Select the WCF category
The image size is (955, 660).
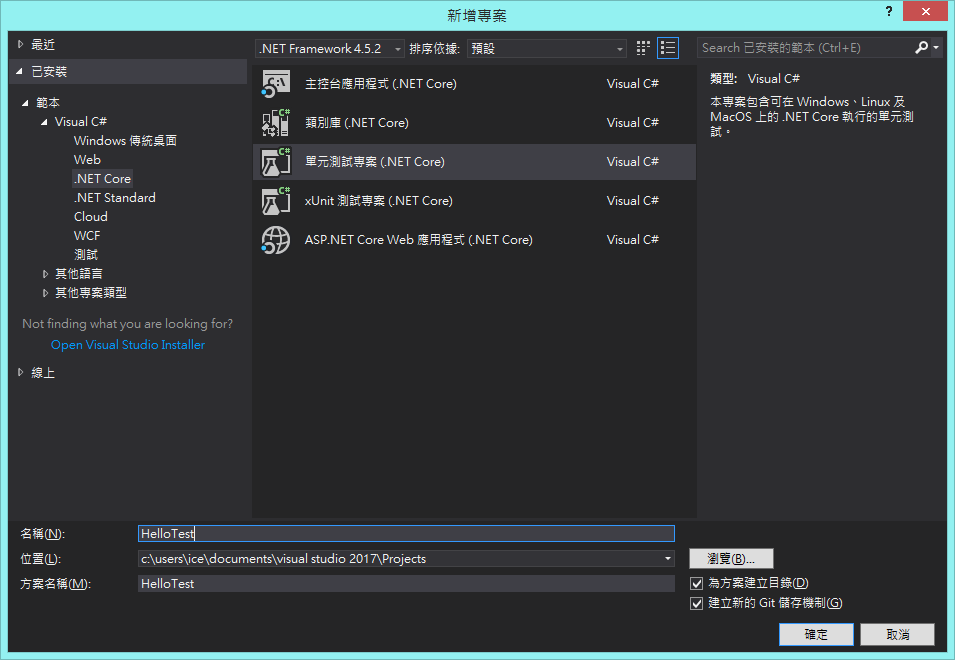pyautogui.click(x=87, y=236)
